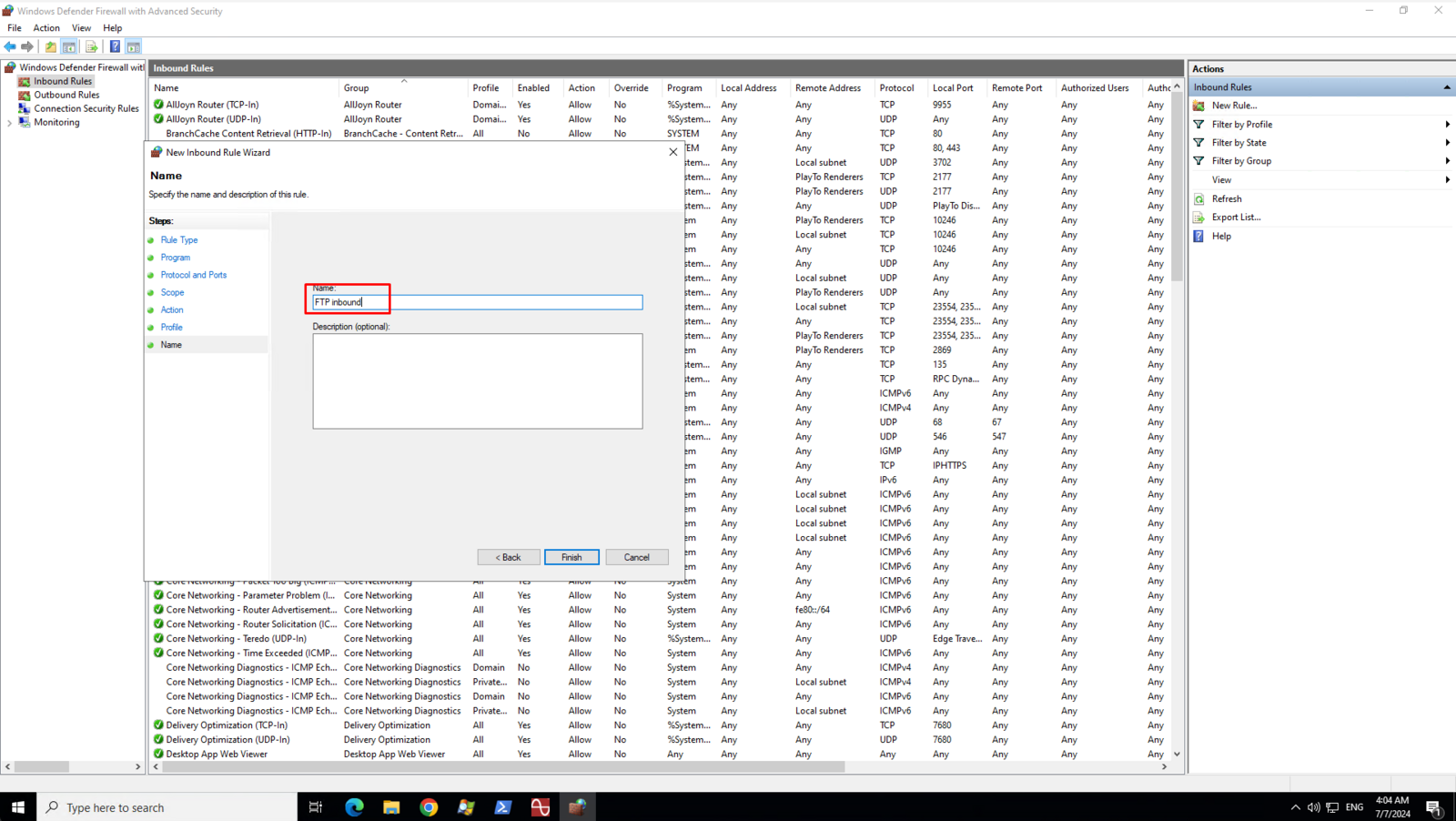Screen dimensions: 1456x821
Task: Click New Rule in the Actions pane
Action: (1233, 106)
